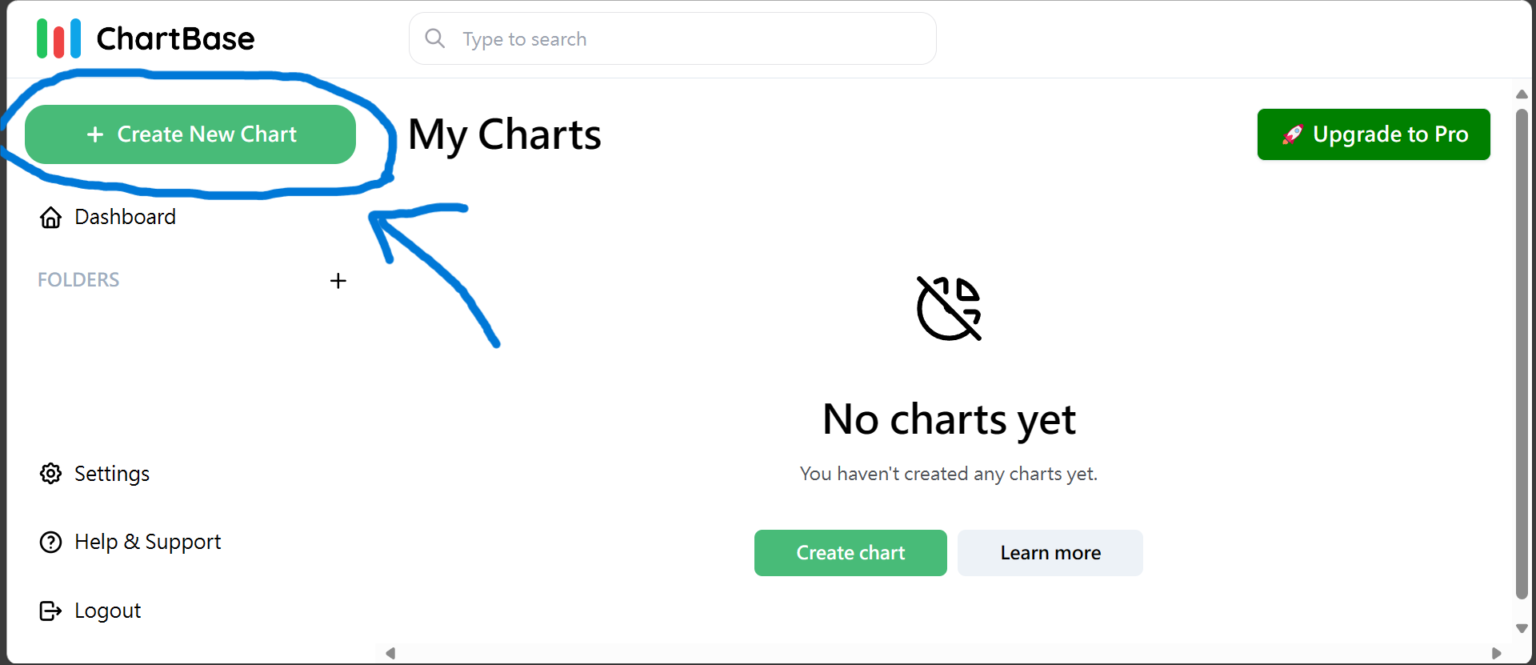Choose Logout from the sidebar
The width and height of the screenshot is (1536, 665).
pyautogui.click(x=107, y=610)
